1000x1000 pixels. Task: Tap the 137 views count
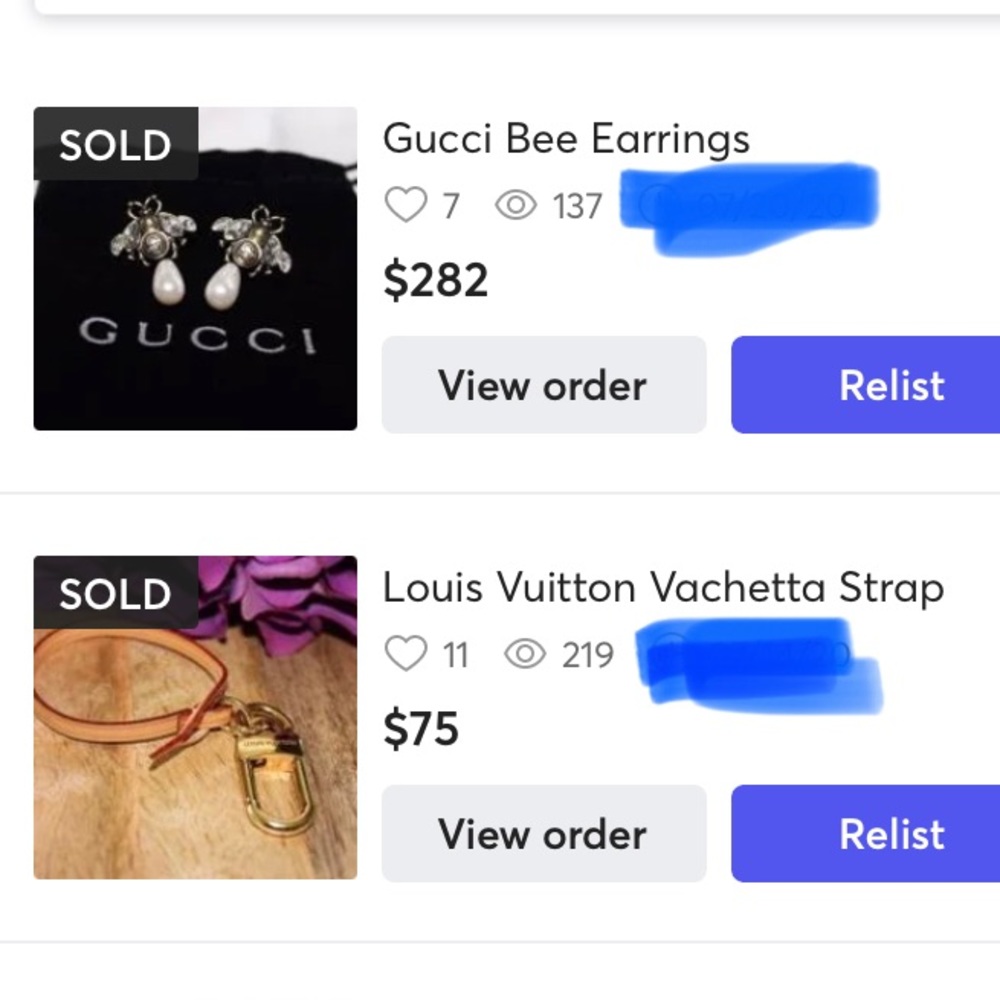578,206
